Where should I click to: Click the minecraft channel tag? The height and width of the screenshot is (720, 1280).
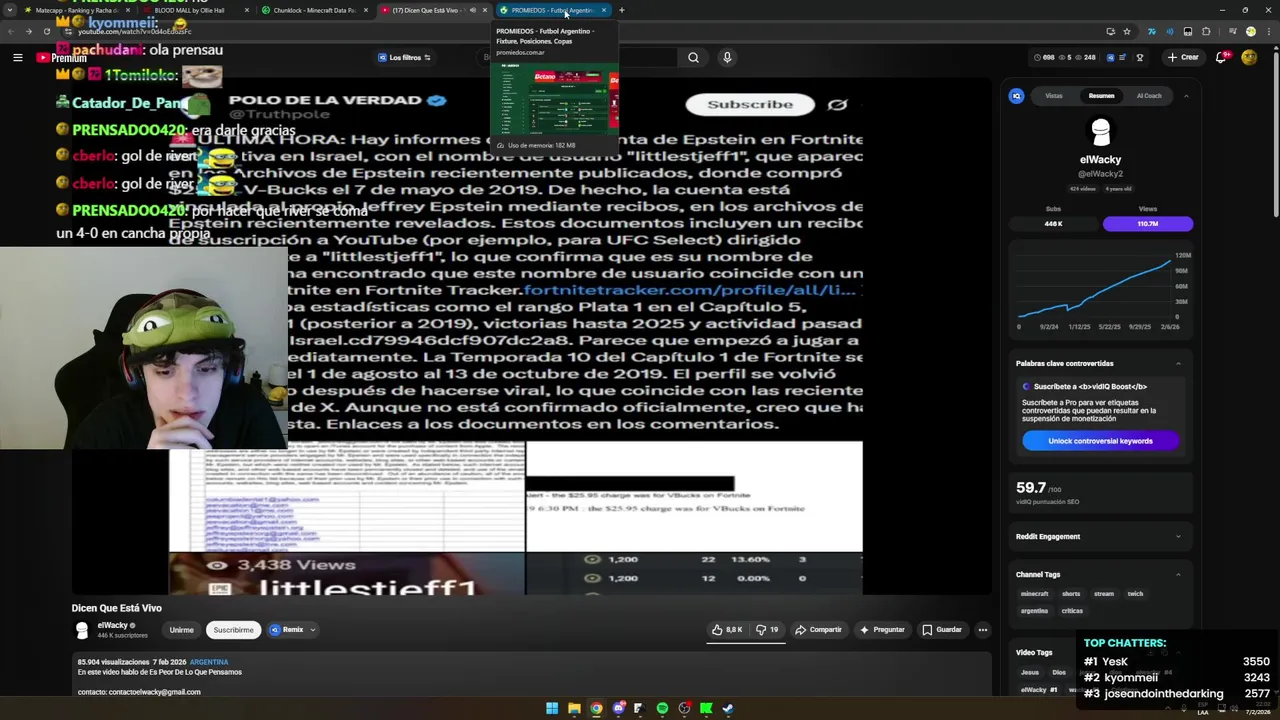click(1034, 594)
